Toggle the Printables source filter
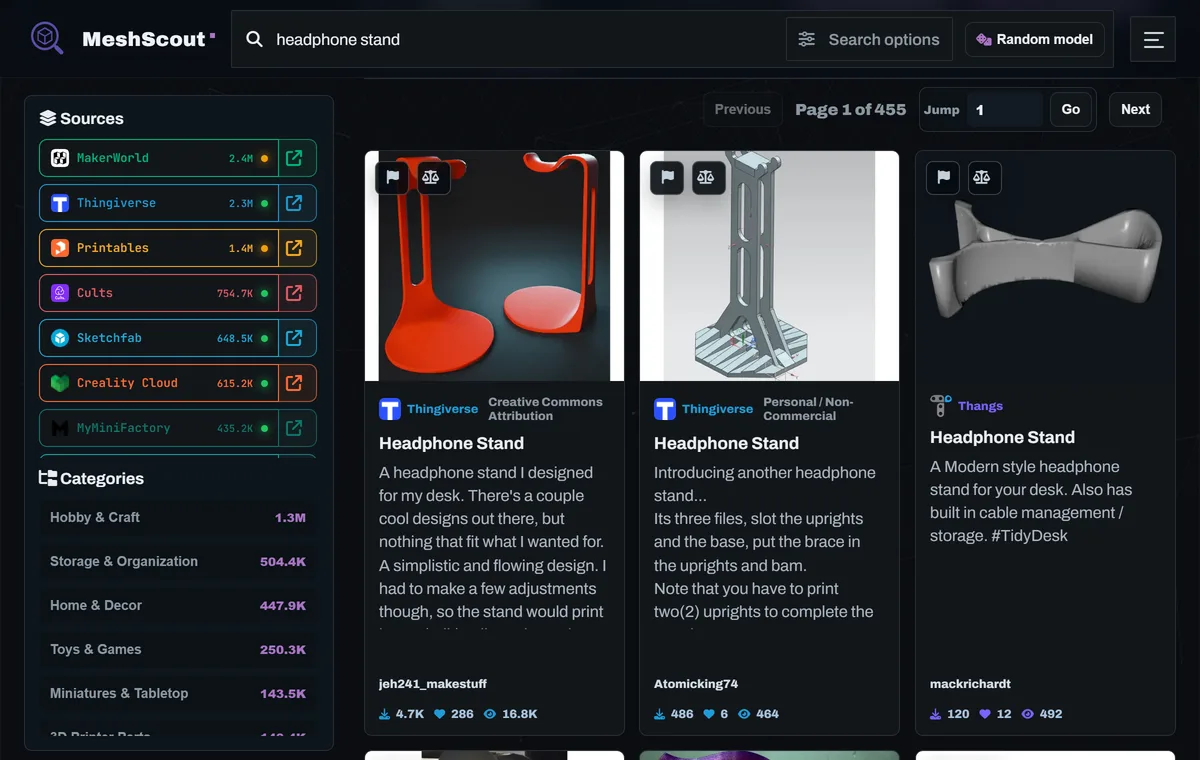Image resolution: width=1200 pixels, height=760 pixels. click(x=159, y=248)
